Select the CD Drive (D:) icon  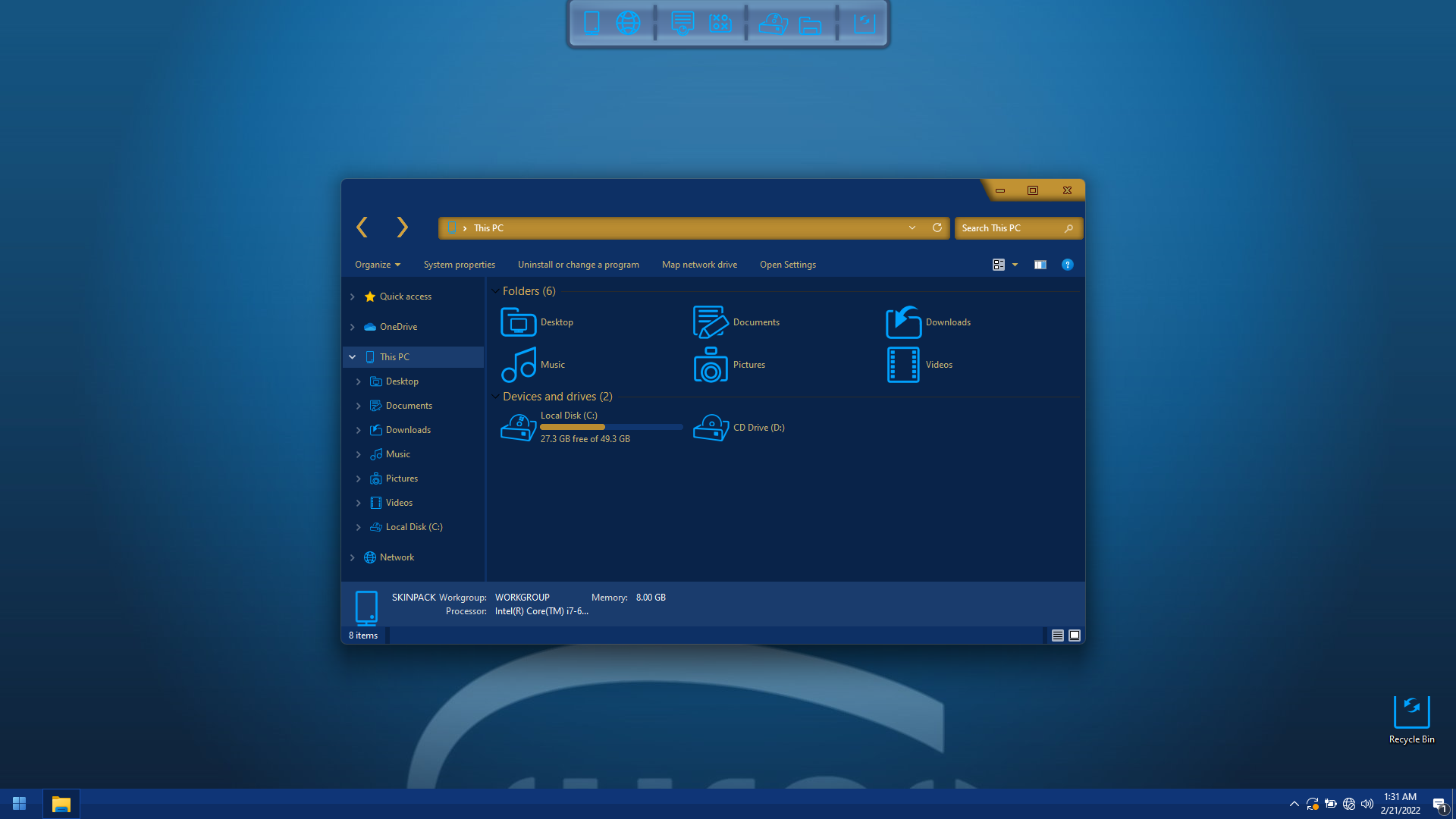tap(711, 428)
